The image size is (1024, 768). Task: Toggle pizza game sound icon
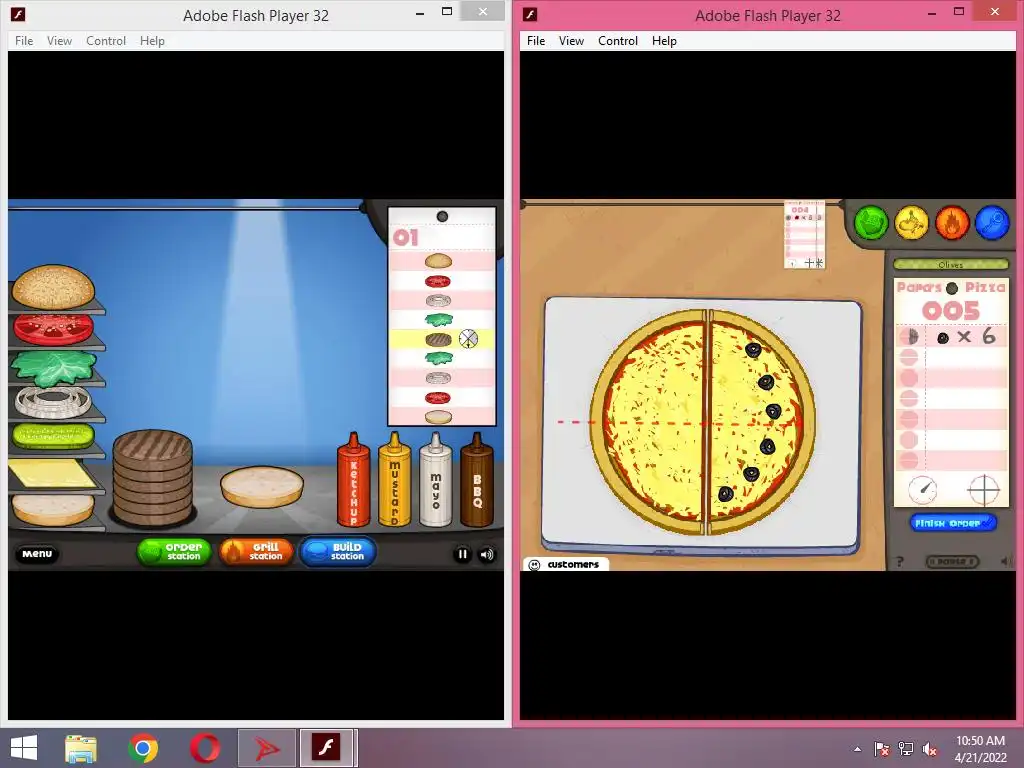point(1005,561)
